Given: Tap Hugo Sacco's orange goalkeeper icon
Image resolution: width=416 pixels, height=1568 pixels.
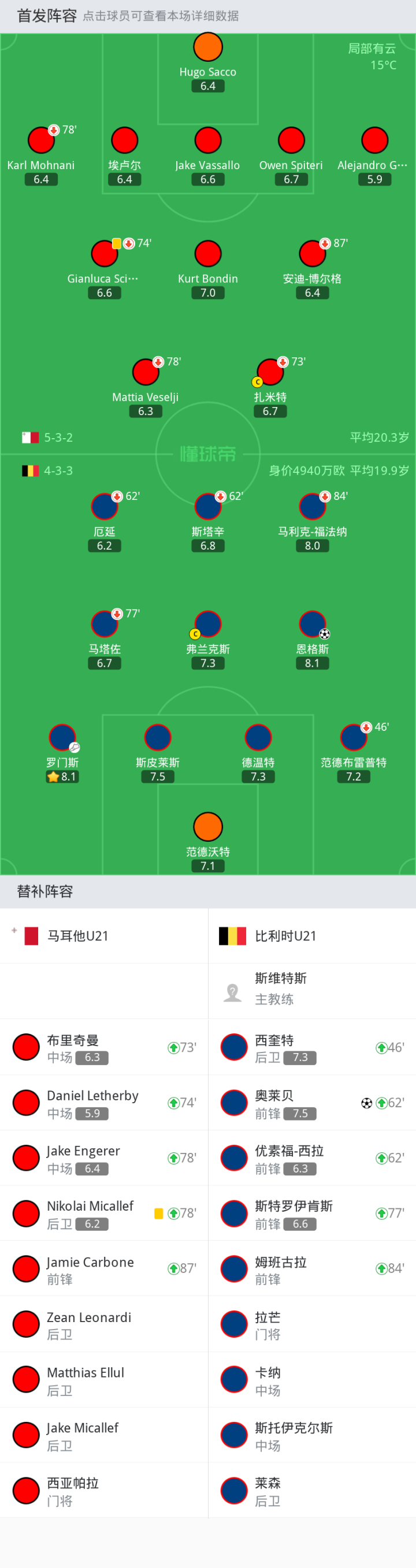Looking at the screenshot, I should 207,47.
